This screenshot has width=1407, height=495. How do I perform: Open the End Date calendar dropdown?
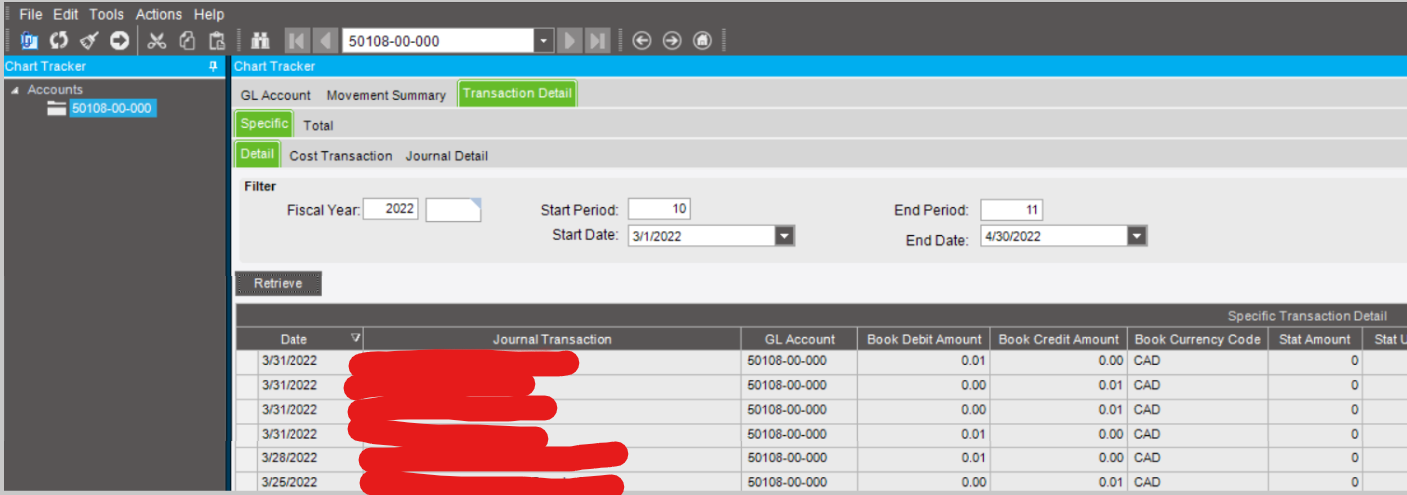click(1137, 236)
